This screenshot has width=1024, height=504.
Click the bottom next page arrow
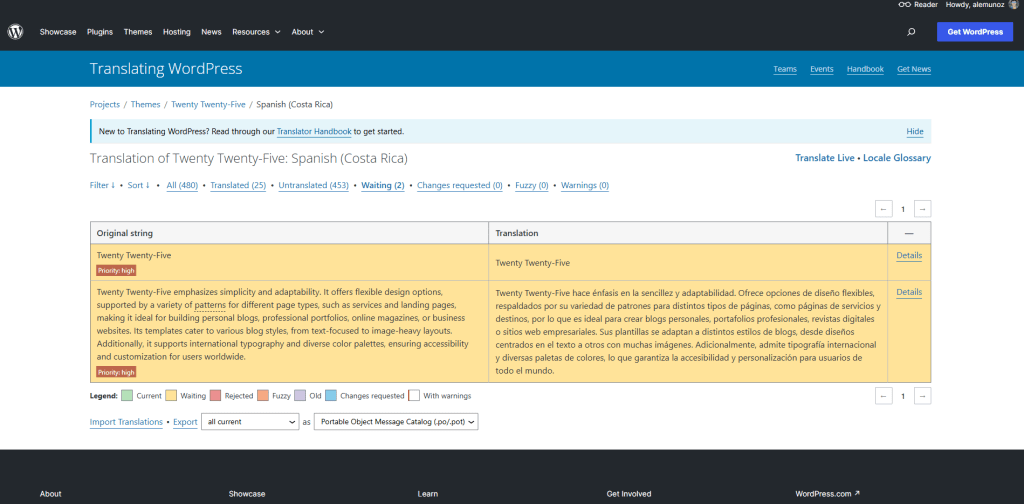pyautogui.click(x=923, y=396)
